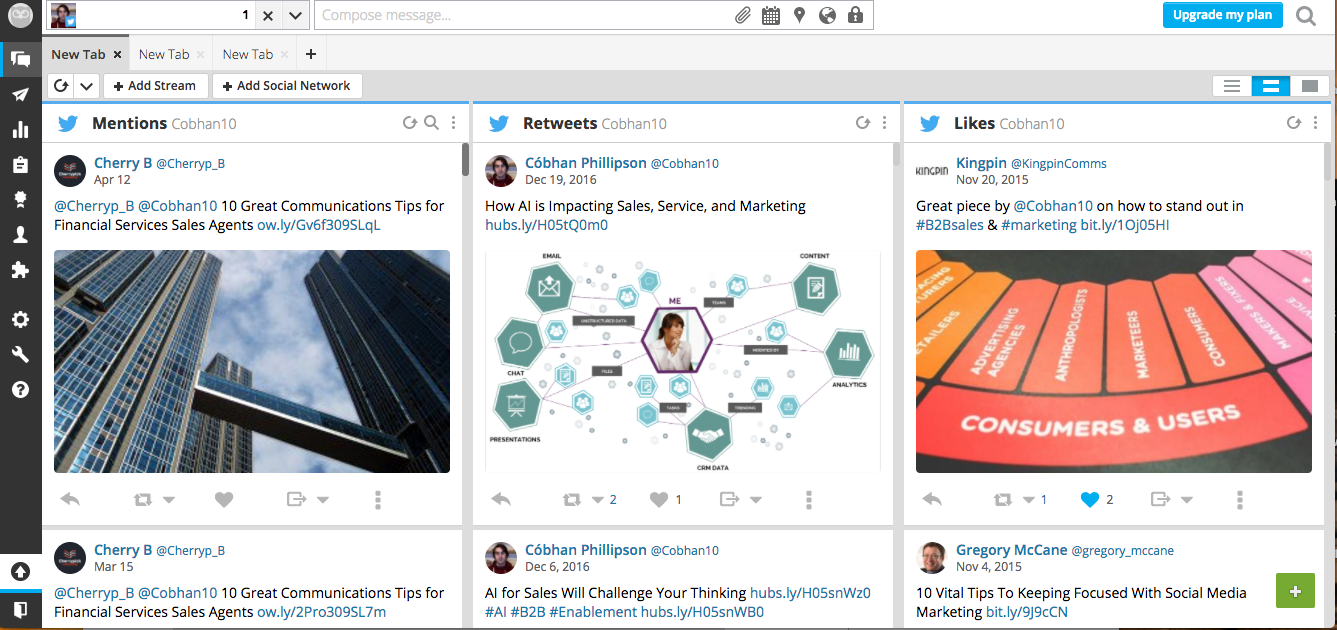Attach a file with the paperclip icon
The width and height of the screenshot is (1337, 630).
click(742, 15)
